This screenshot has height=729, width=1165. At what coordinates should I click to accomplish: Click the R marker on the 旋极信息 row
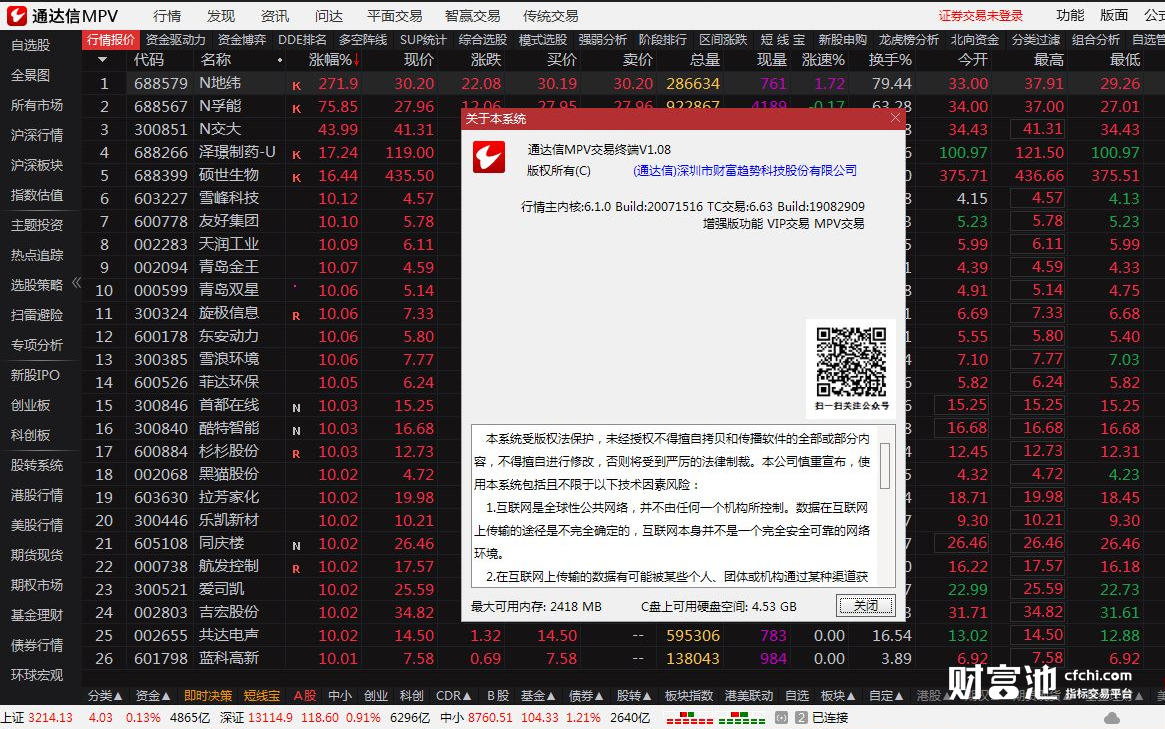tap(296, 316)
